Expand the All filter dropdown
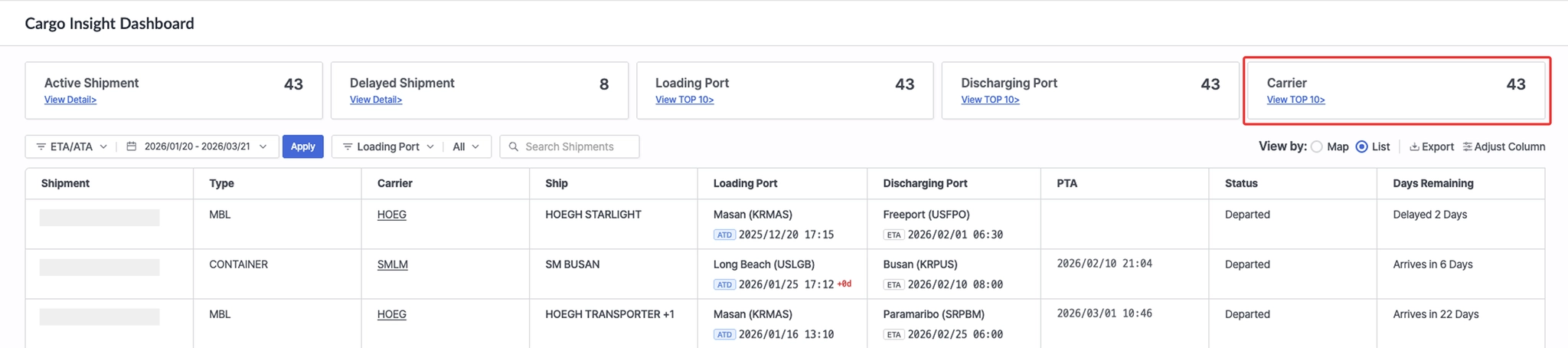The width and height of the screenshot is (1568, 348). 466,146
